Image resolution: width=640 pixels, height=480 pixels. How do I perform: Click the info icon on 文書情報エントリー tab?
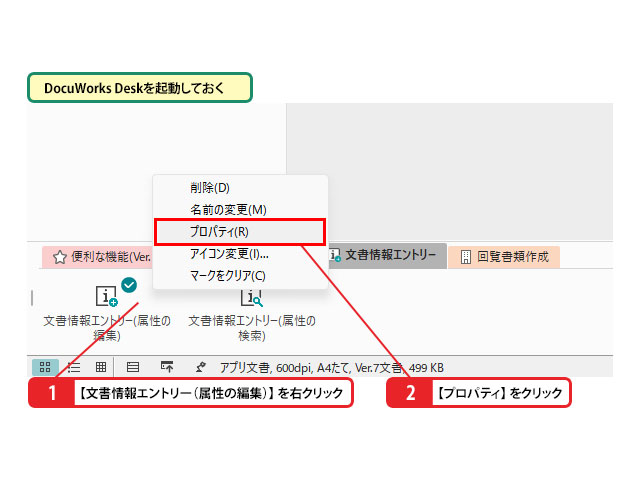pos(335,256)
